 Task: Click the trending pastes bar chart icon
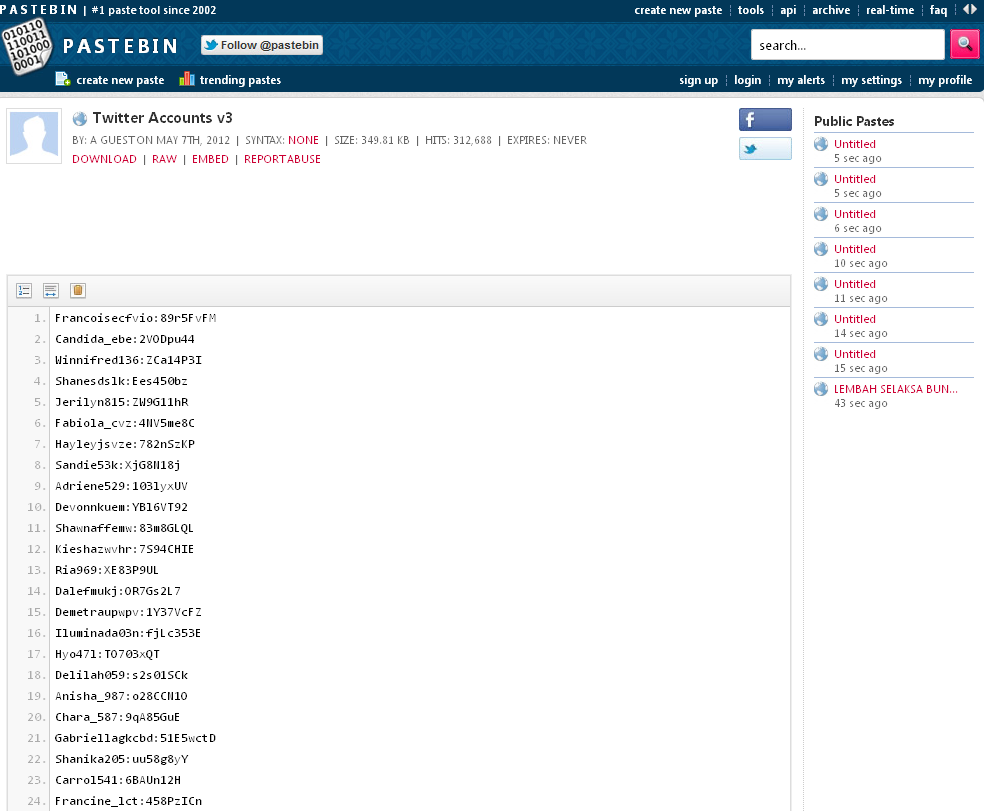click(186, 79)
